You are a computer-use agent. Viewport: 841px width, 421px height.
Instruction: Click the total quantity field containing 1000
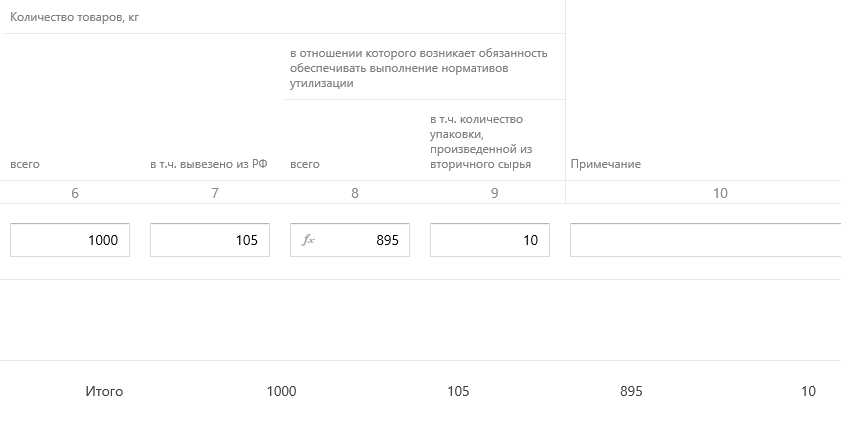tap(70, 240)
